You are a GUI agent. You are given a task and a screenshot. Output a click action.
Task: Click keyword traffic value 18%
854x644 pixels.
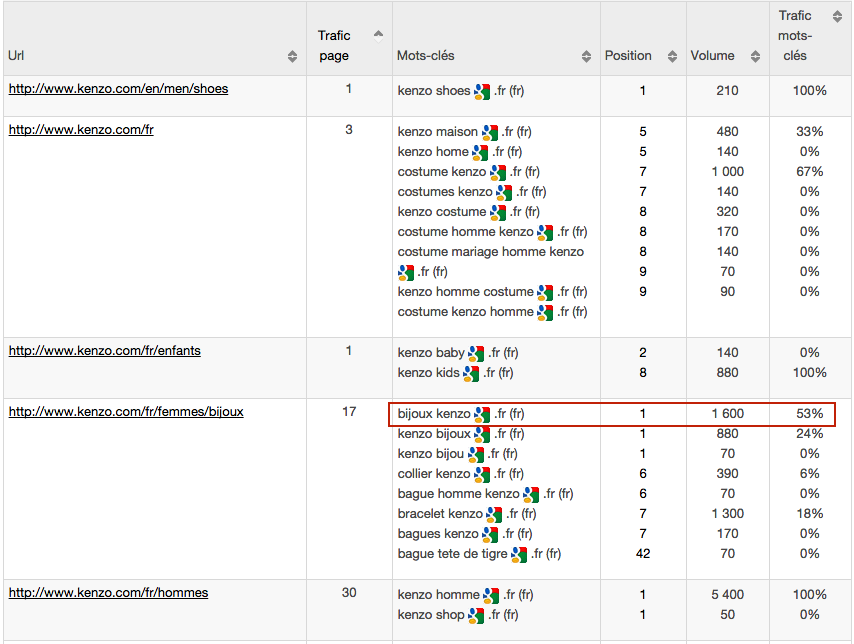(809, 514)
